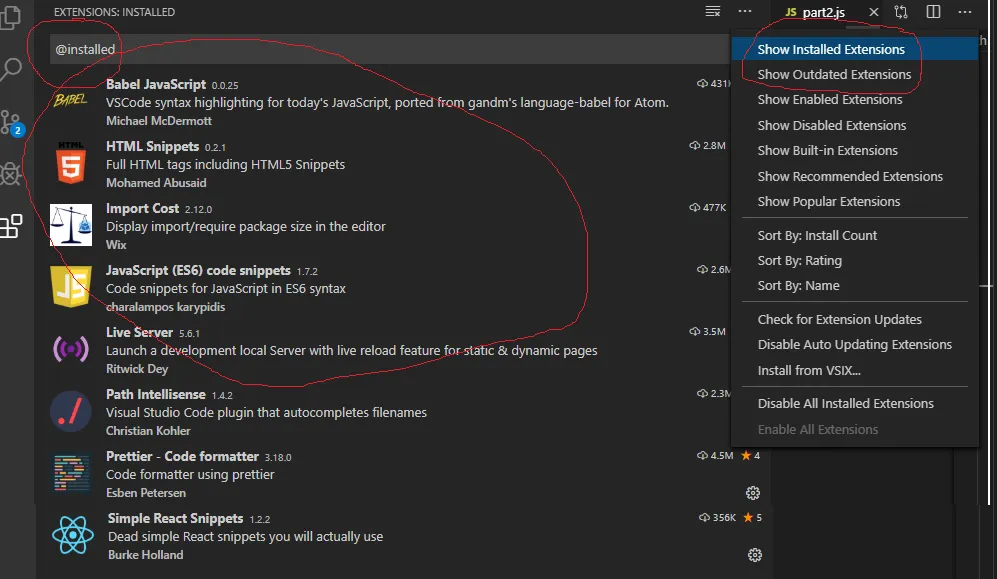Click publisher name Burke Holland
This screenshot has width=997, height=579.
146,555
